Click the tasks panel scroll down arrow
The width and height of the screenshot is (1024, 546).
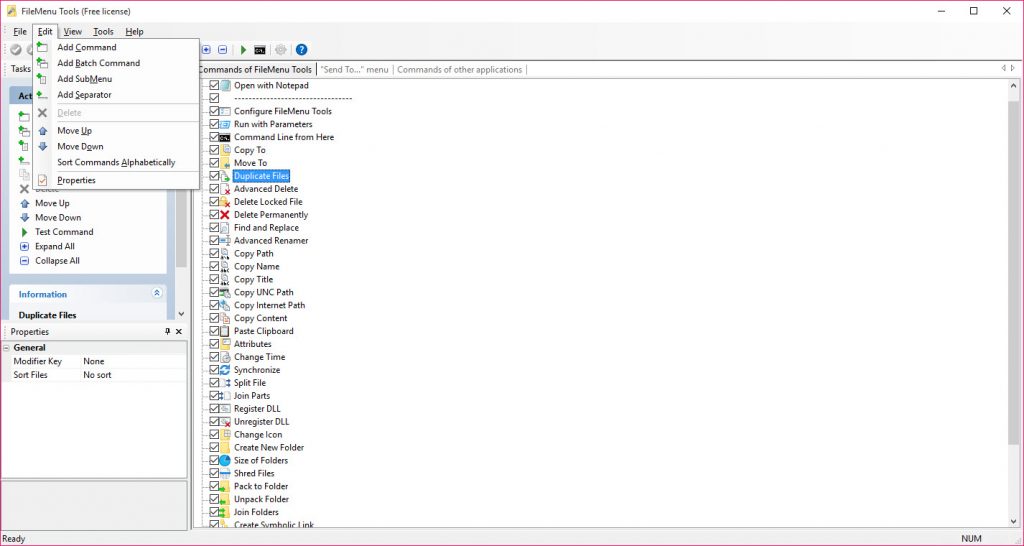tap(181, 314)
